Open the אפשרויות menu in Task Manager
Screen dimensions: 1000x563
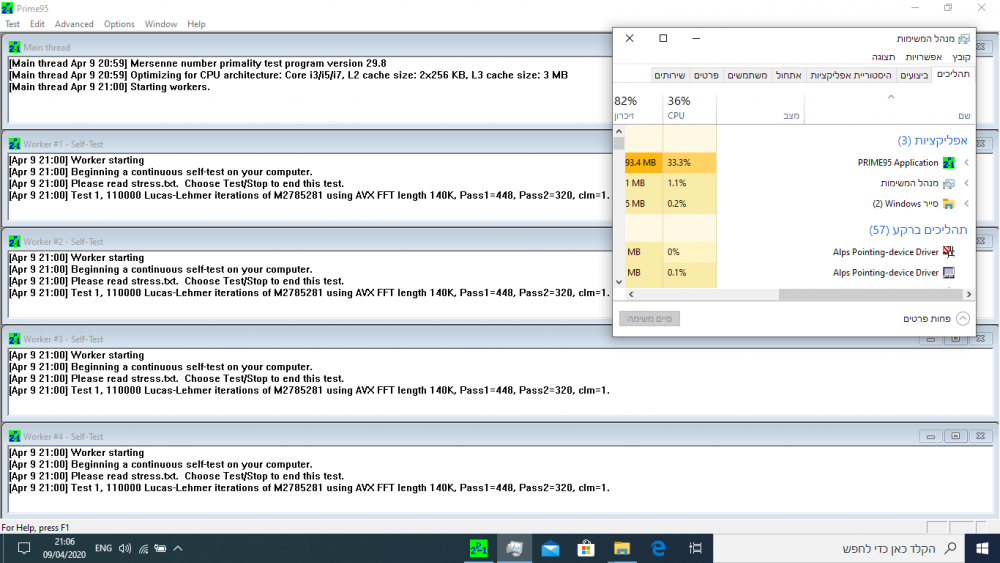pyautogui.click(x=923, y=57)
